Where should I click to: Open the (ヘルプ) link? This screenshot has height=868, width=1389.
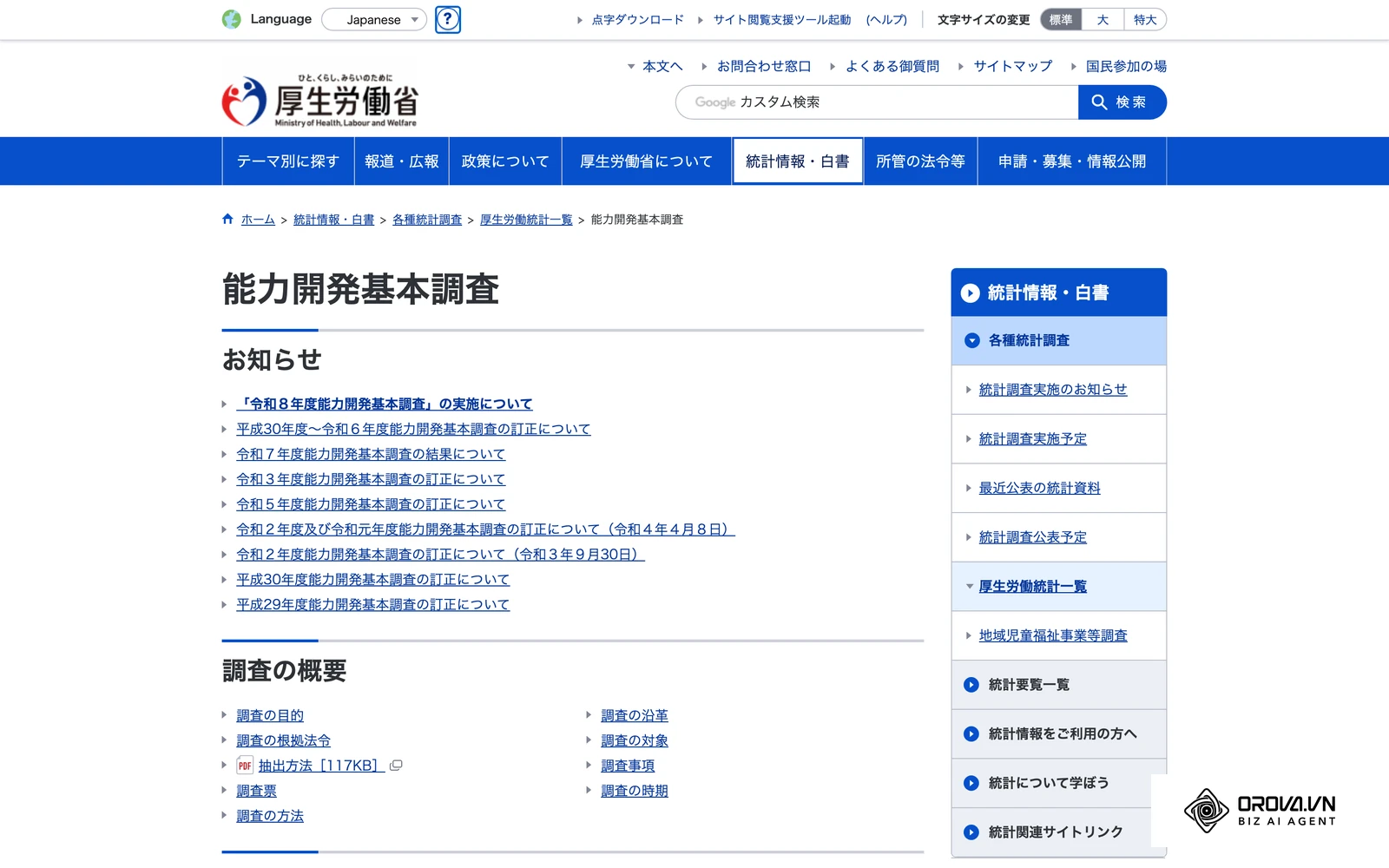coord(886,20)
